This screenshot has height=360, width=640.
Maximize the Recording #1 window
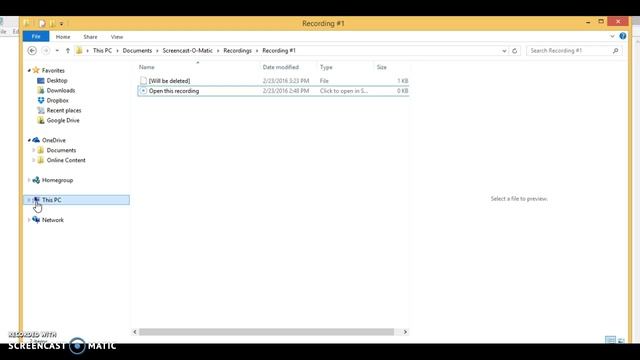tap(601, 22)
